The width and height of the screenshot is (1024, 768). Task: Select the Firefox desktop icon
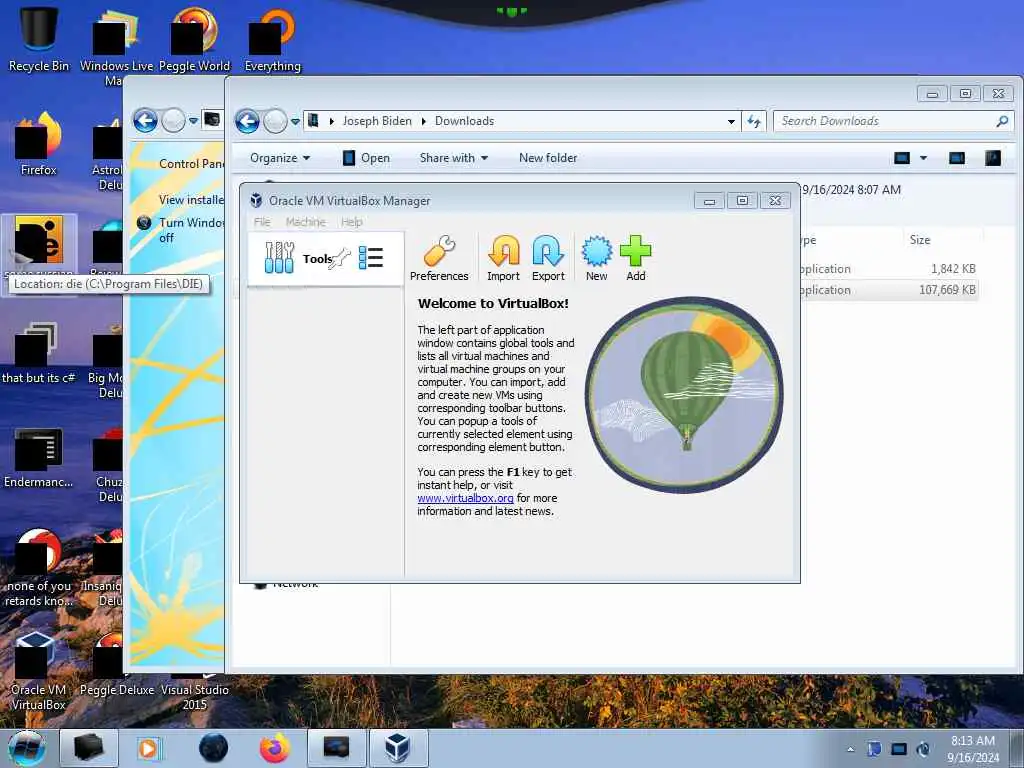pyautogui.click(x=39, y=144)
